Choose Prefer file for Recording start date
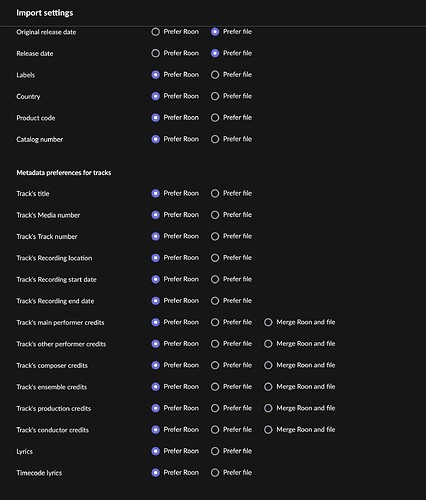 (x=215, y=279)
